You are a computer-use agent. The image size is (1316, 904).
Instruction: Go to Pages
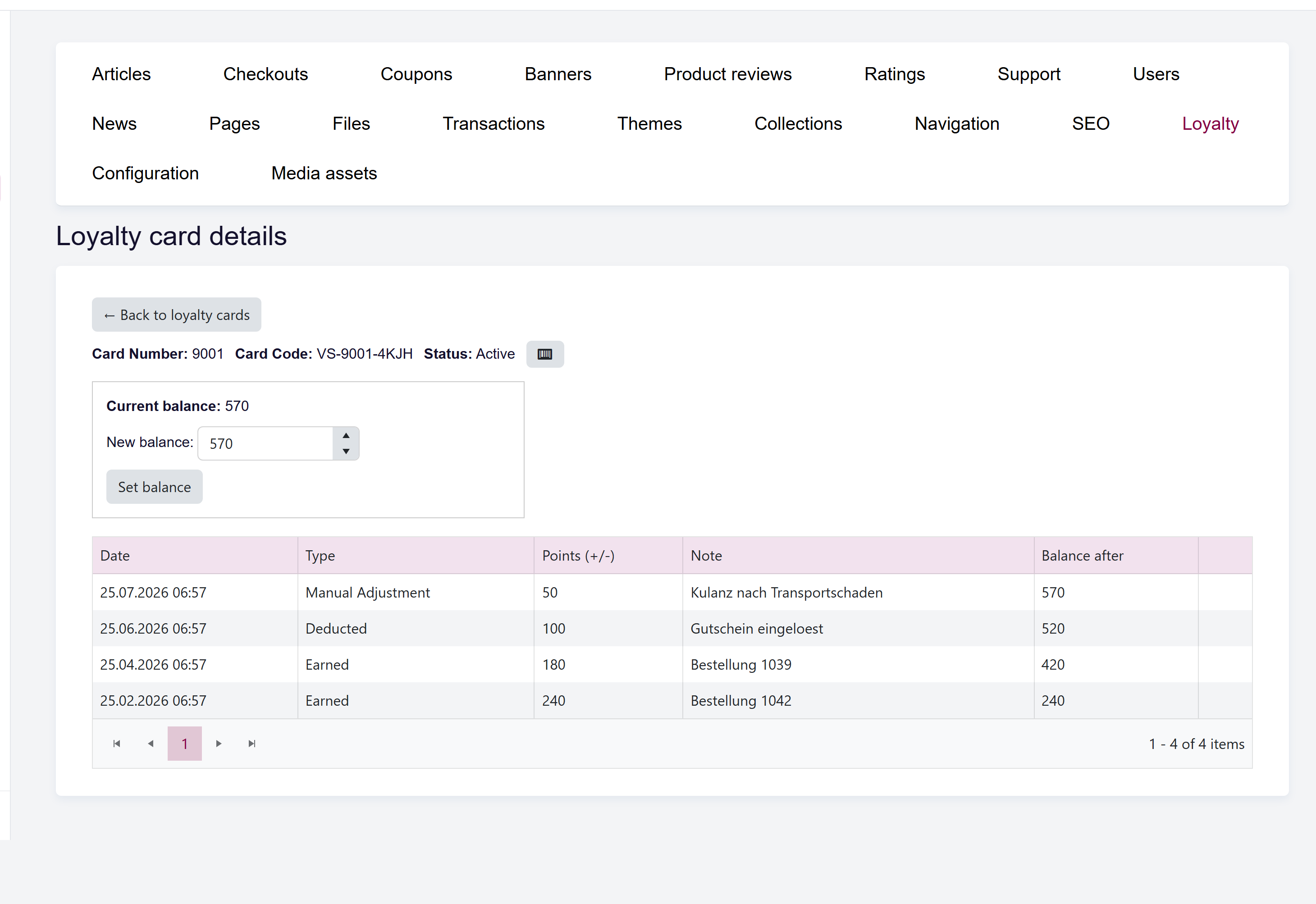tap(234, 123)
